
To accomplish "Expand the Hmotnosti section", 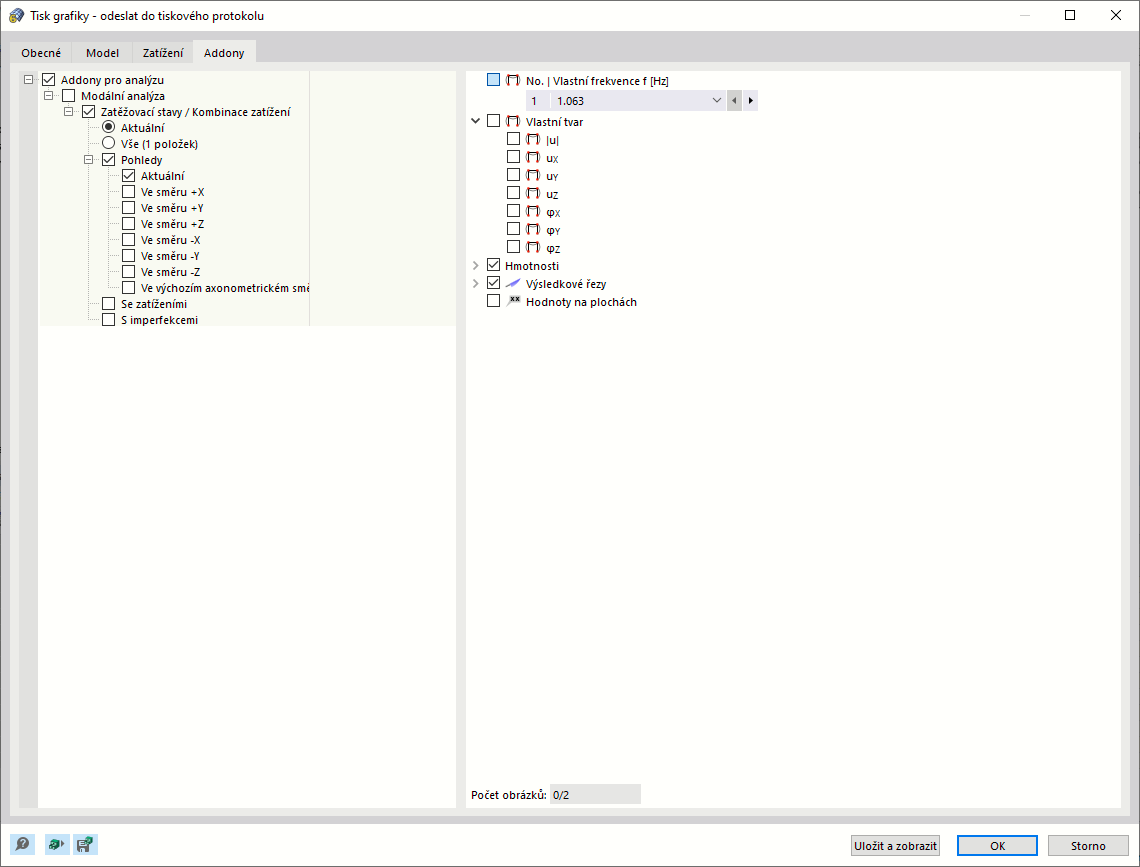I will tap(475, 265).
